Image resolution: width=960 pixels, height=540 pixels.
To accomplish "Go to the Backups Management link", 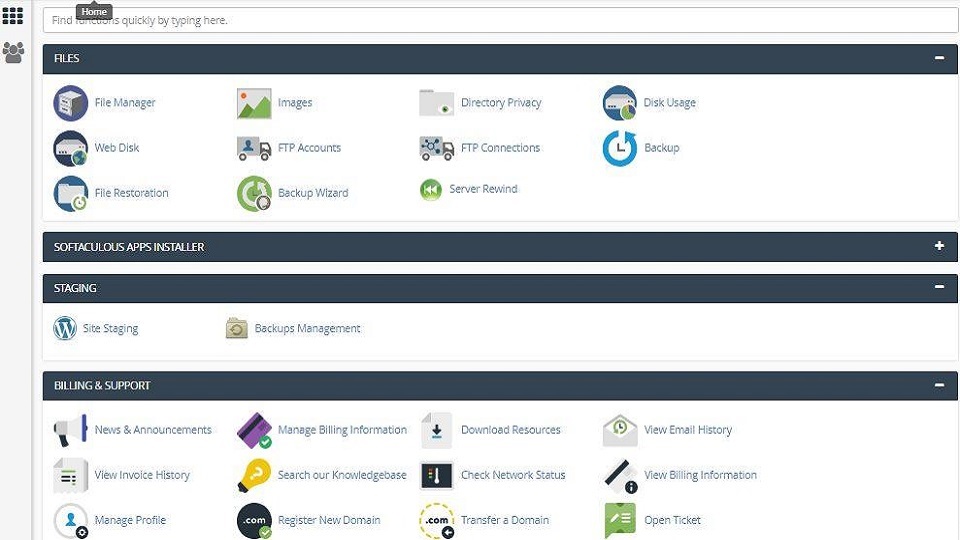I will pos(307,329).
